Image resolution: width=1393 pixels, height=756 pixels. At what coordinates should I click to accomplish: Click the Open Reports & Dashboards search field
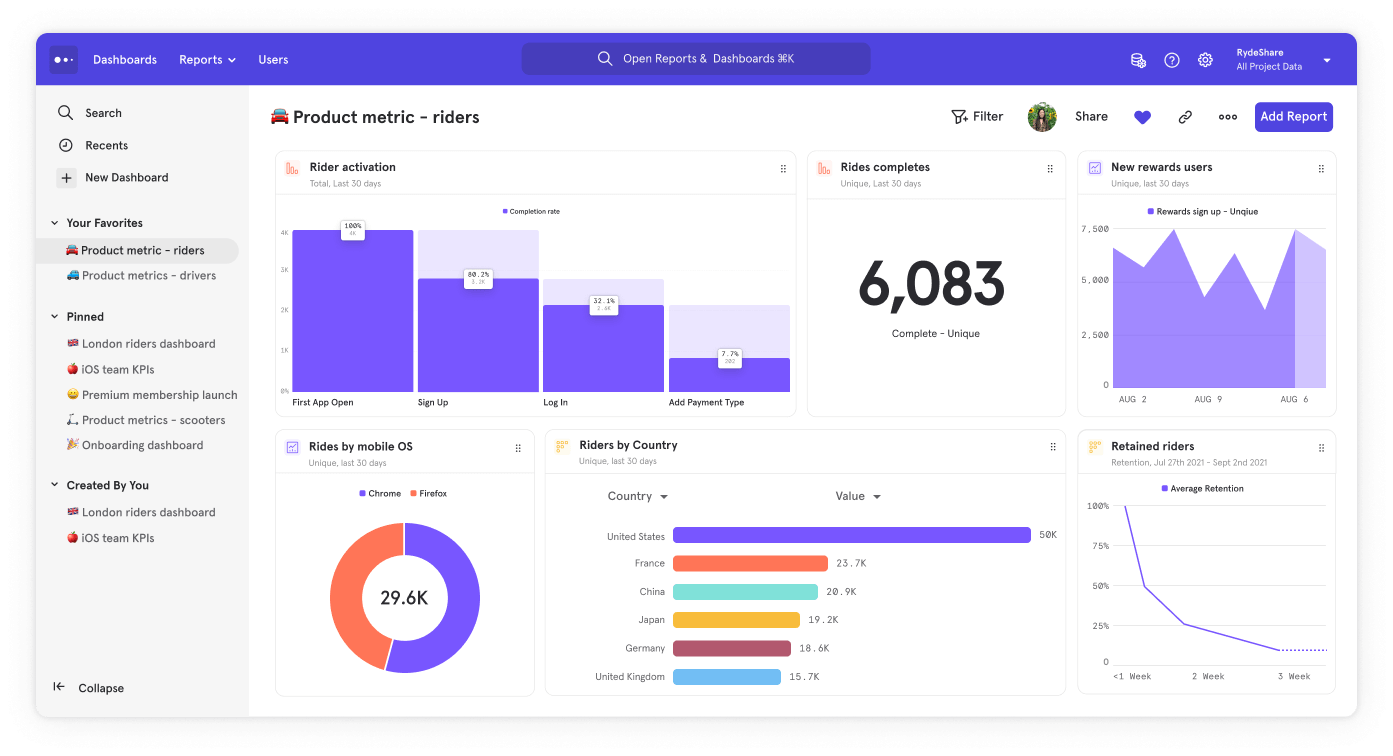pyautogui.click(x=696, y=58)
